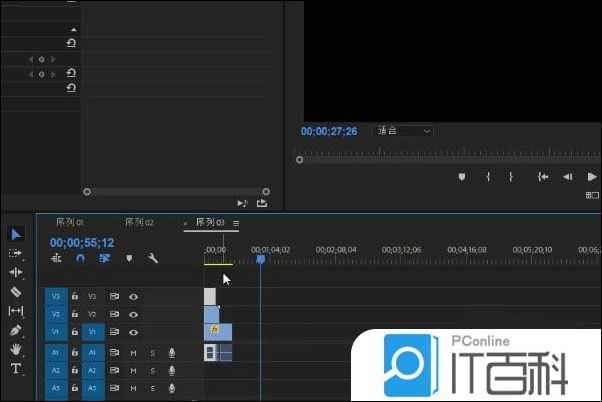602x402 pixels.
Task: Open timeline display settings wrench
Action: (153, 258)
